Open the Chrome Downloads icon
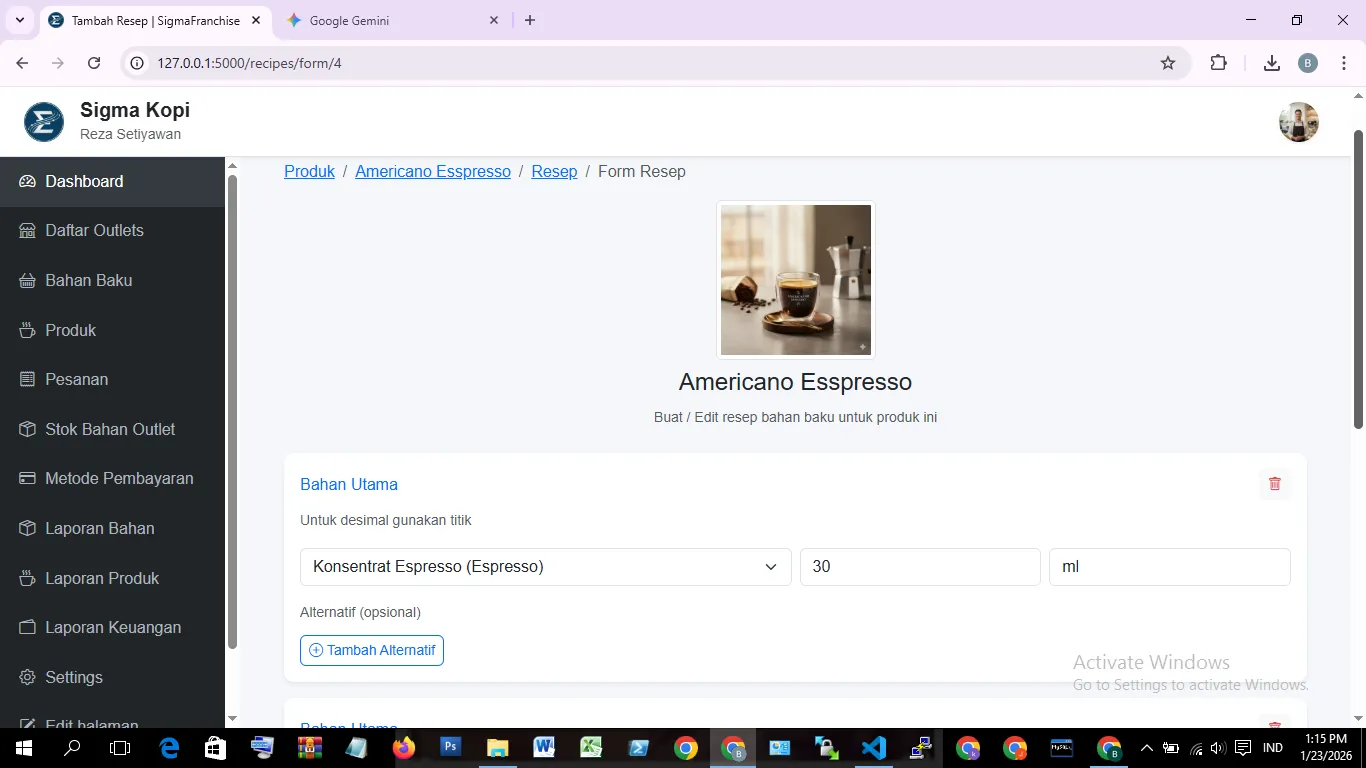1366x768 pixels. click(x=1272, y=63)
